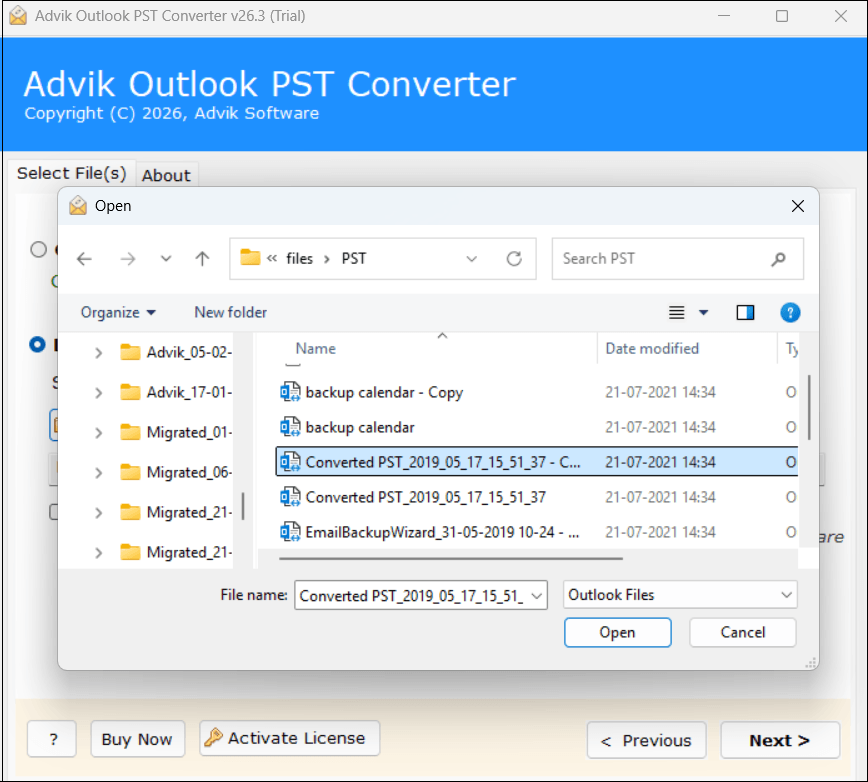Go forward in Open dialog
868x782 pixels.
coord(128,258)
